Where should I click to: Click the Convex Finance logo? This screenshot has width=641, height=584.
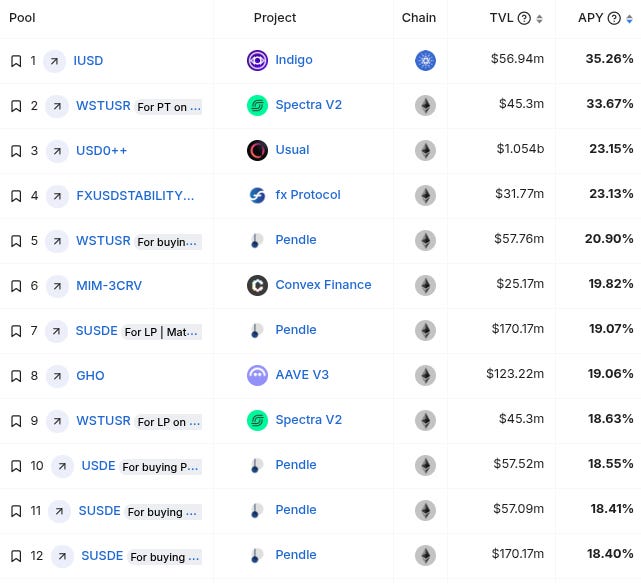click(x=258, y=285)
